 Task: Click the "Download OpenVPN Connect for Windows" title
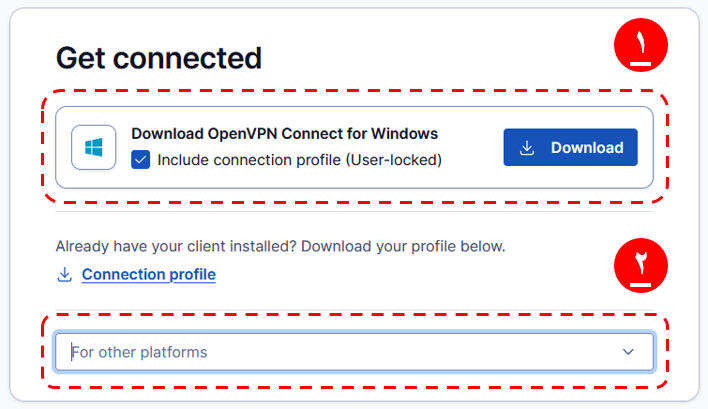284,133
